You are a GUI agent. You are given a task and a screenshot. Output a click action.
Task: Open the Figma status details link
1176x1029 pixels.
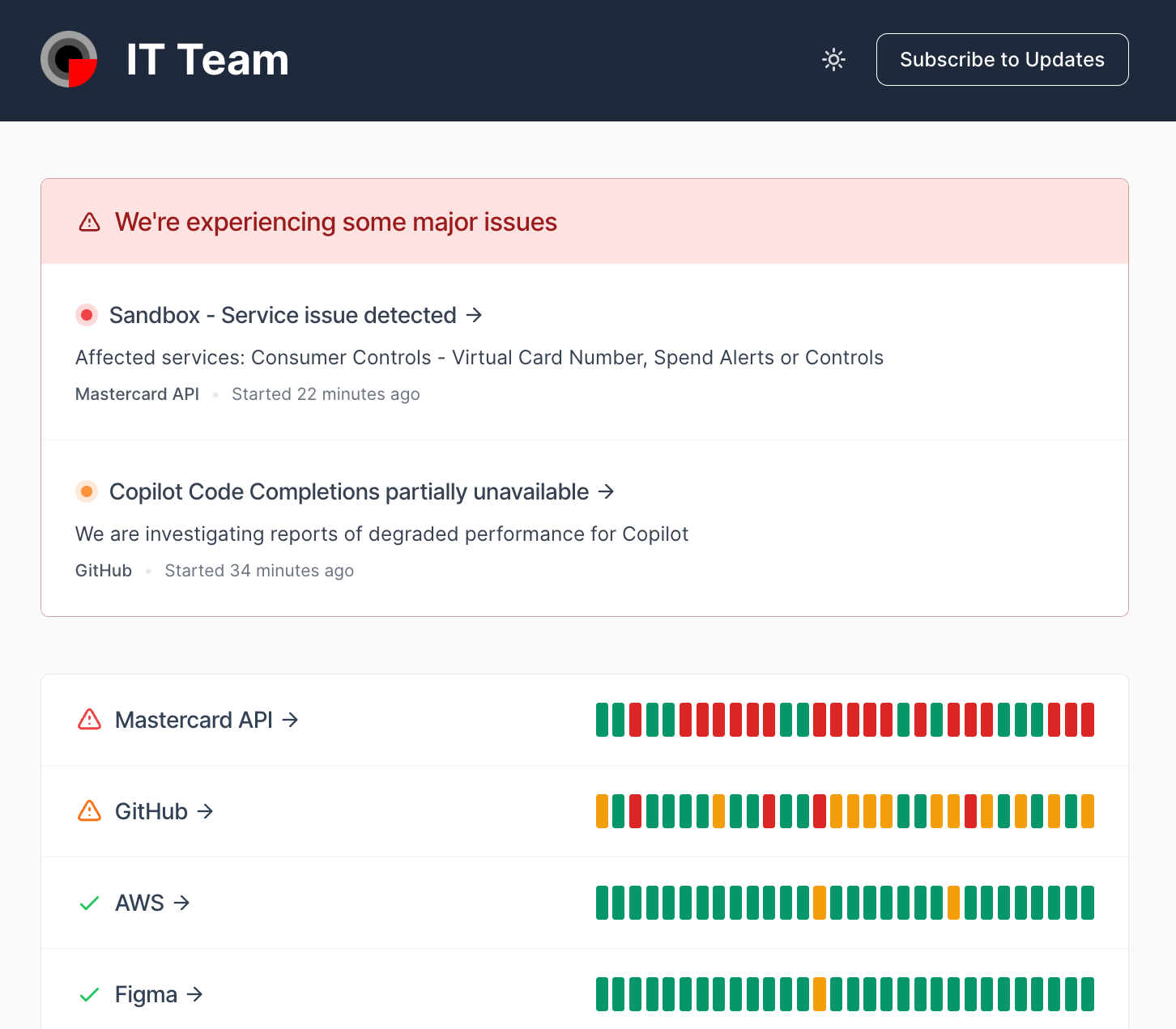click(195, 994)
